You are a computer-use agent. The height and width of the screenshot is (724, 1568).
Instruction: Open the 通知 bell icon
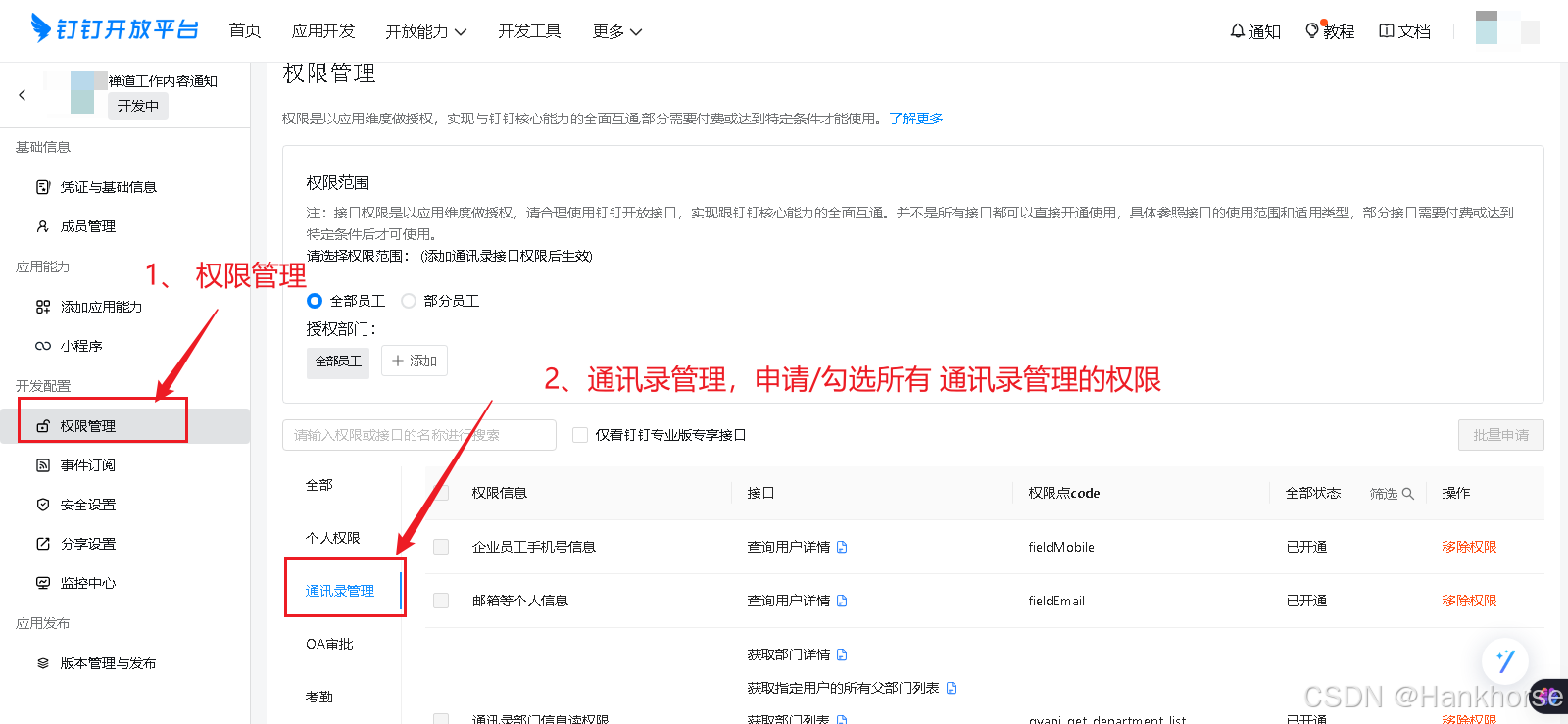[x=1237, y=31]
